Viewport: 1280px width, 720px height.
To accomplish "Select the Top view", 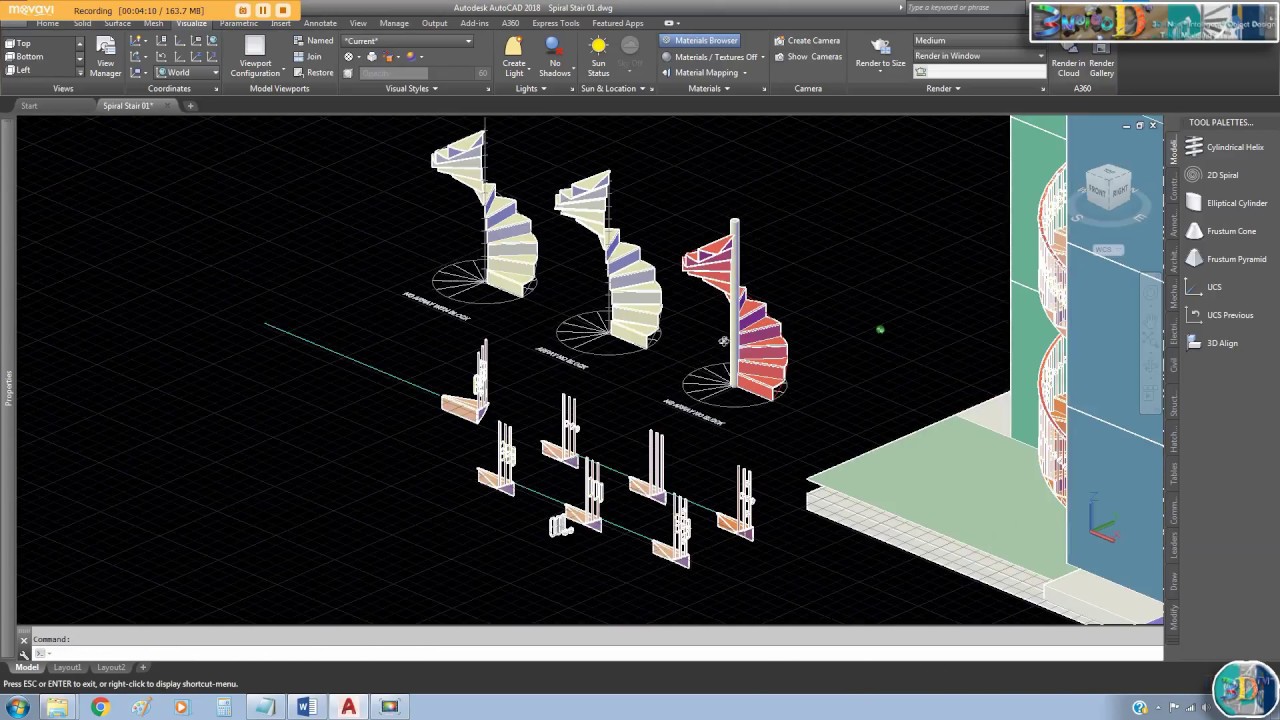I will click(x=18, y=43).
